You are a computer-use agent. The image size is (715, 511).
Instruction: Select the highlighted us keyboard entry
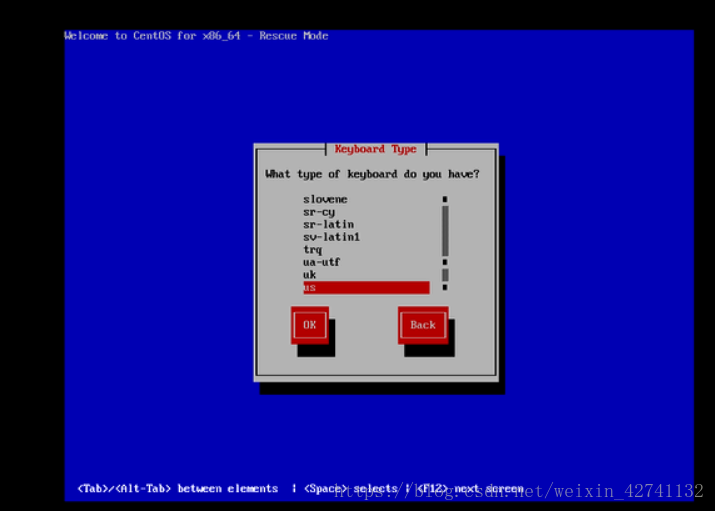pos(366,288)
